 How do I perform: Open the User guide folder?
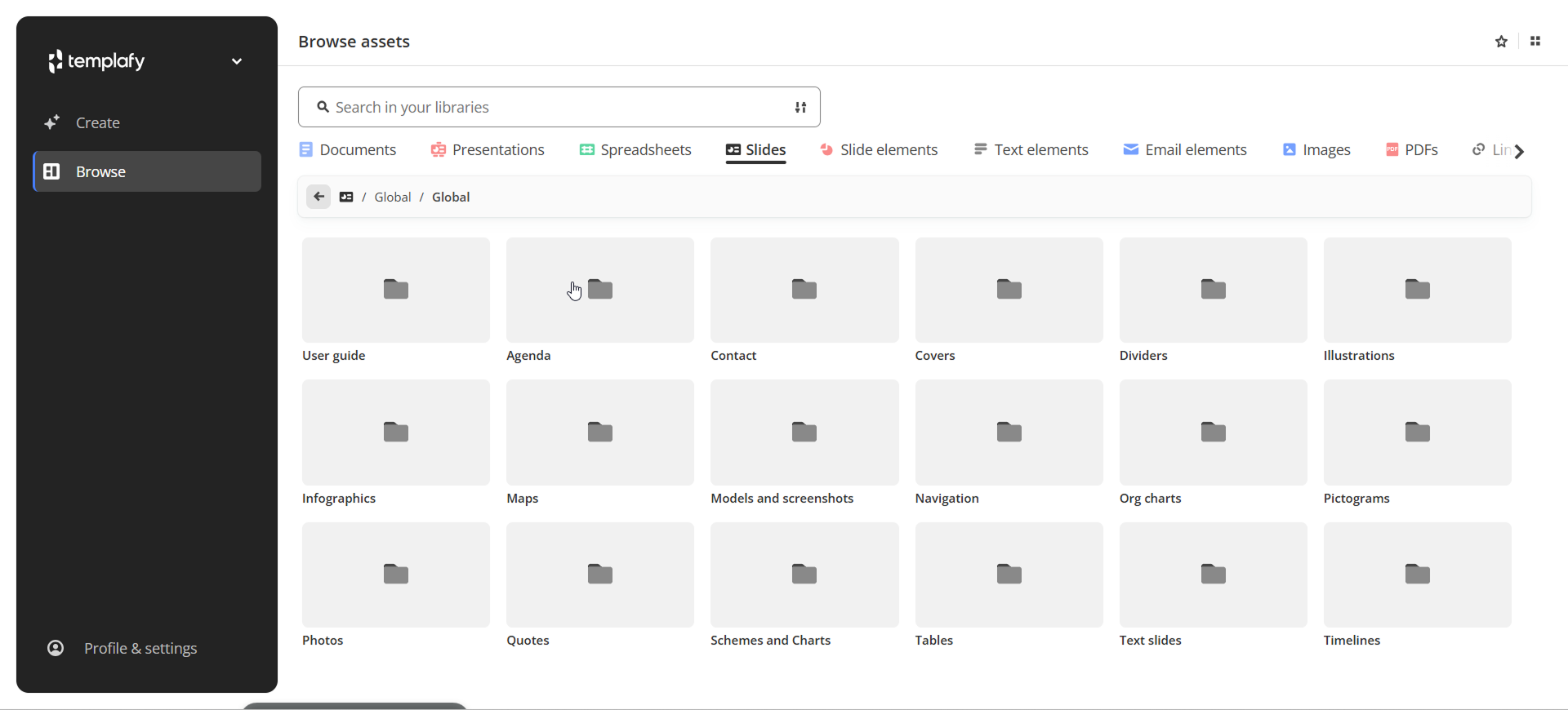click(x=396, y=300)
